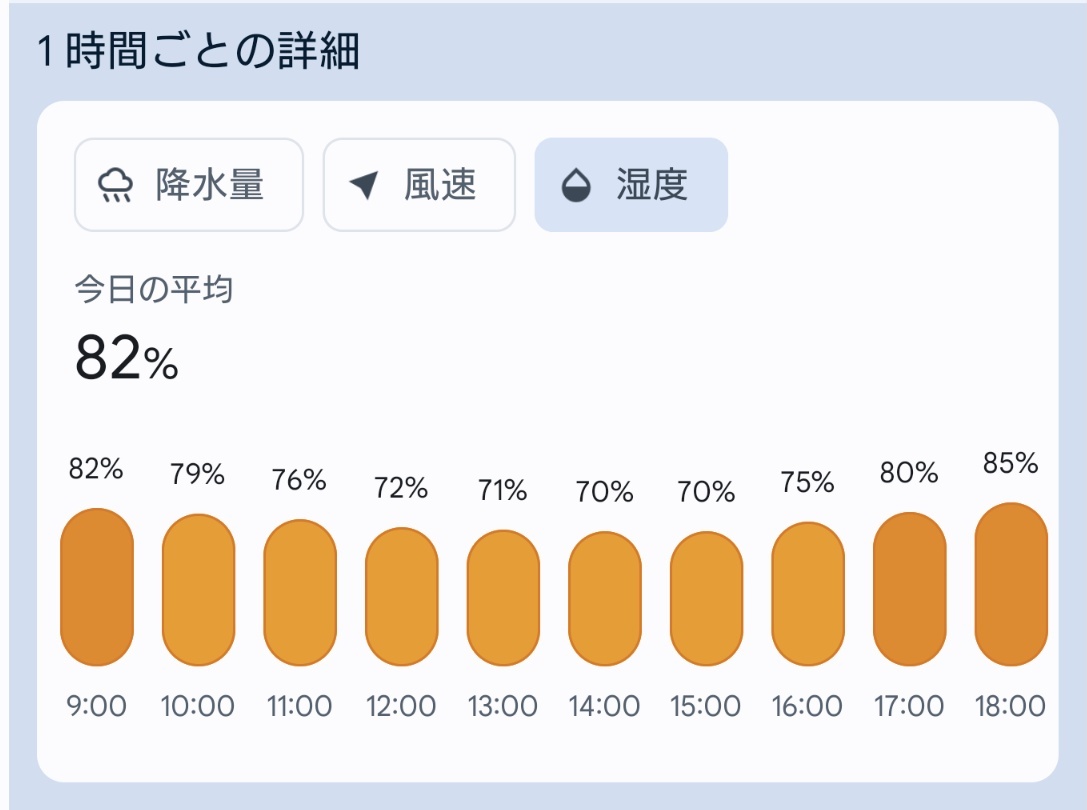Click the 18:00 time label
The image size is (1087, 810).
[x=1010, y=707]
